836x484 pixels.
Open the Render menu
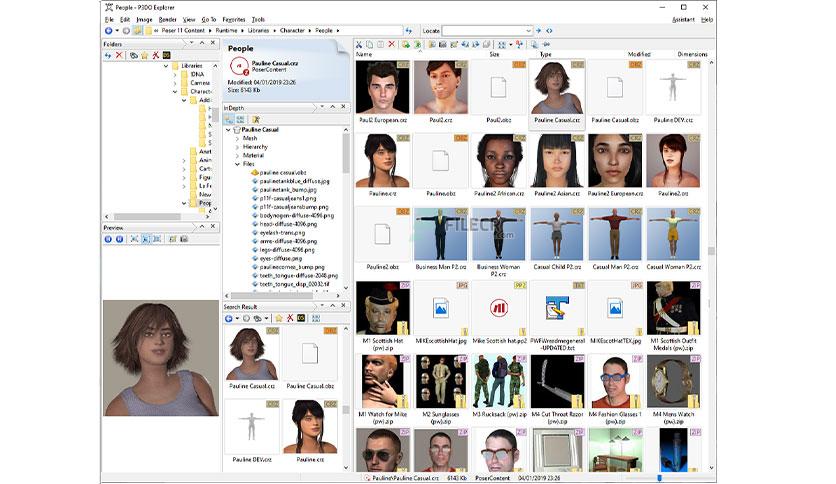point(167,20)
